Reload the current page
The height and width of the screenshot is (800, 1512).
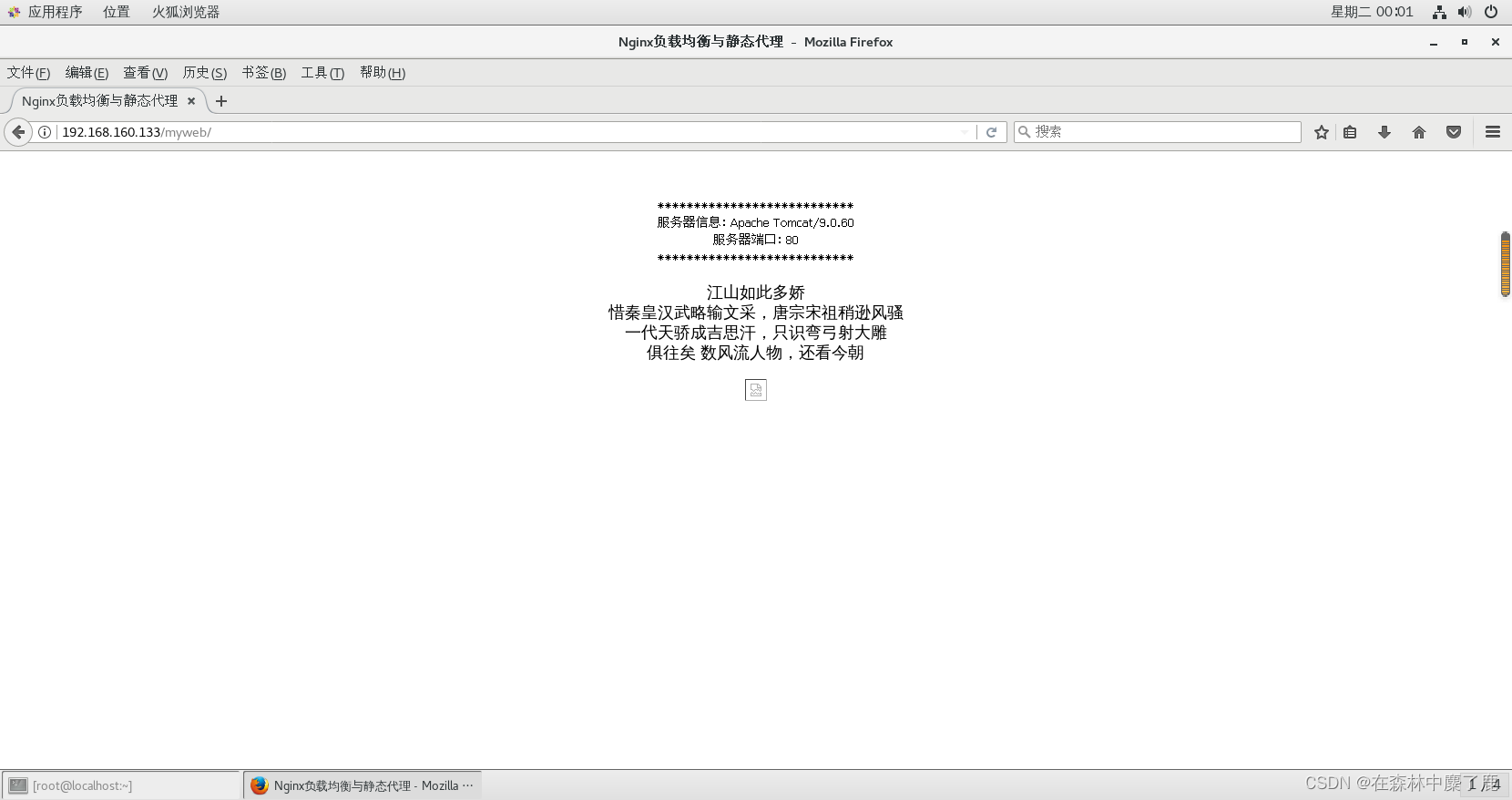(992, 132)
